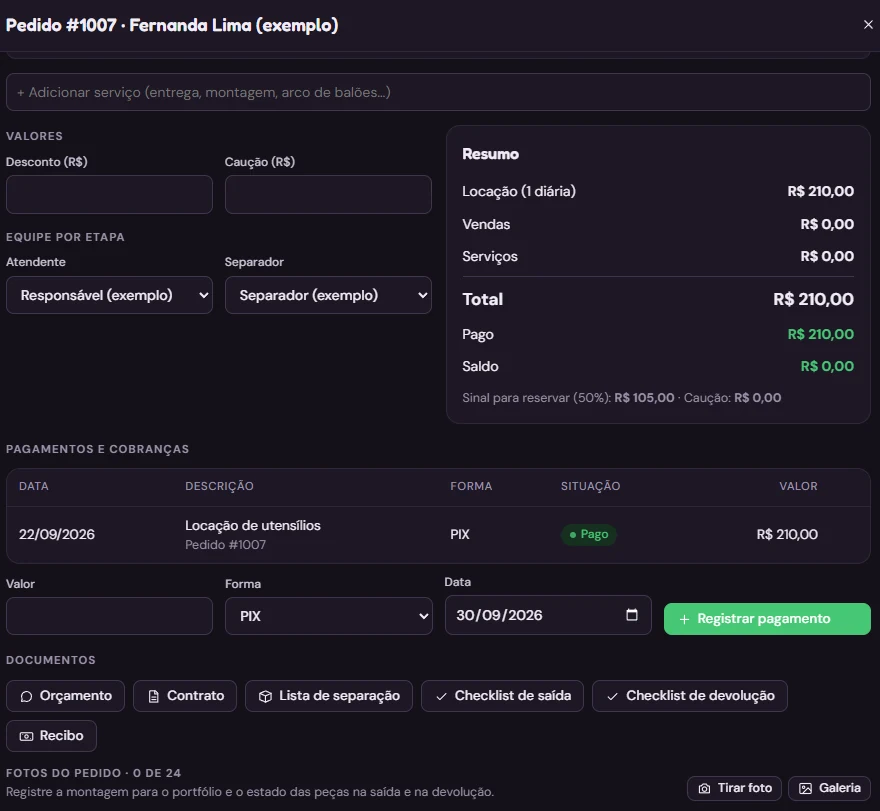
Task: Click the Sinal para reservar amount R$ 105,00
Action: pos(644,398)
